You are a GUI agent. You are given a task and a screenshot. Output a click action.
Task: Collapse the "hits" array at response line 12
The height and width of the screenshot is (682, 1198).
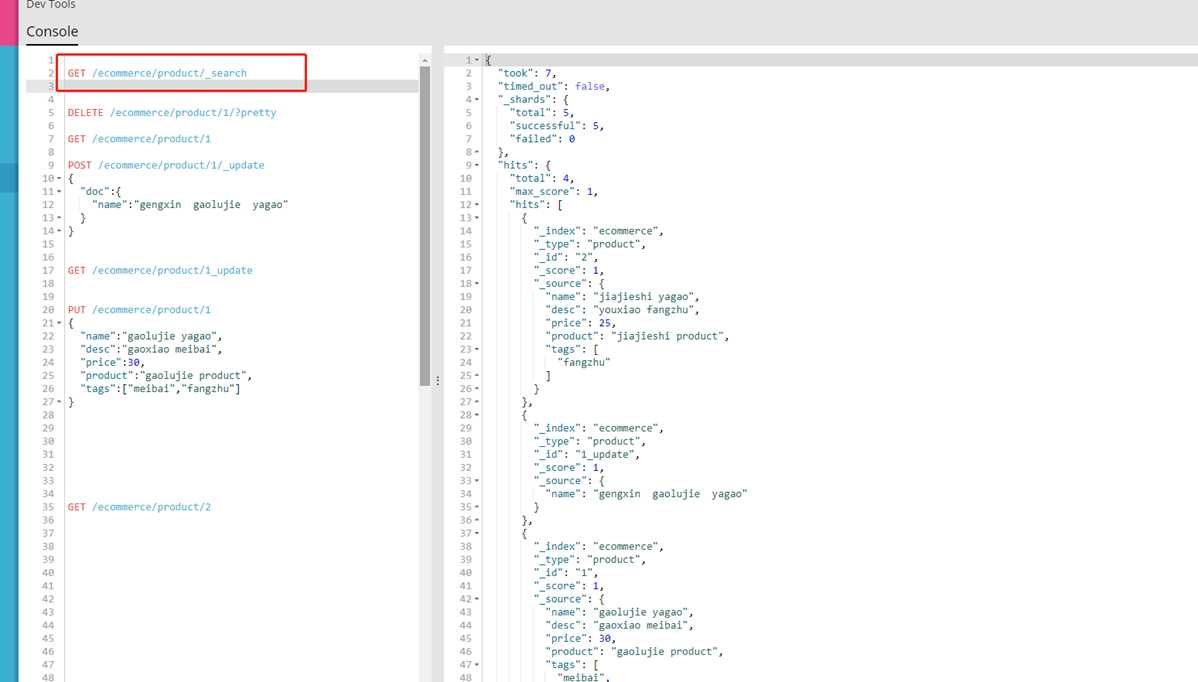478,205
